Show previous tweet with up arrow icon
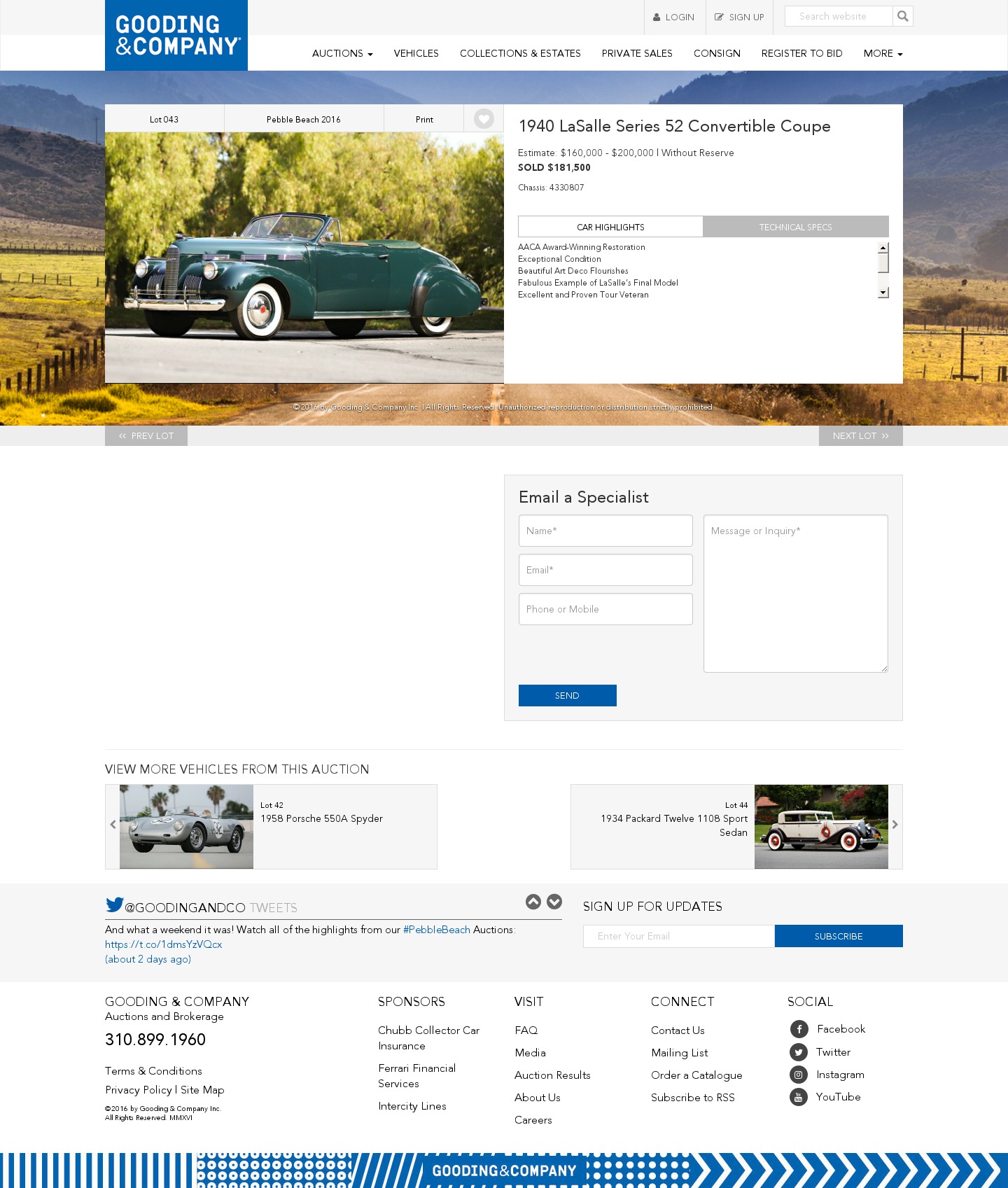 pyautogui.click(x=533, y=902)
